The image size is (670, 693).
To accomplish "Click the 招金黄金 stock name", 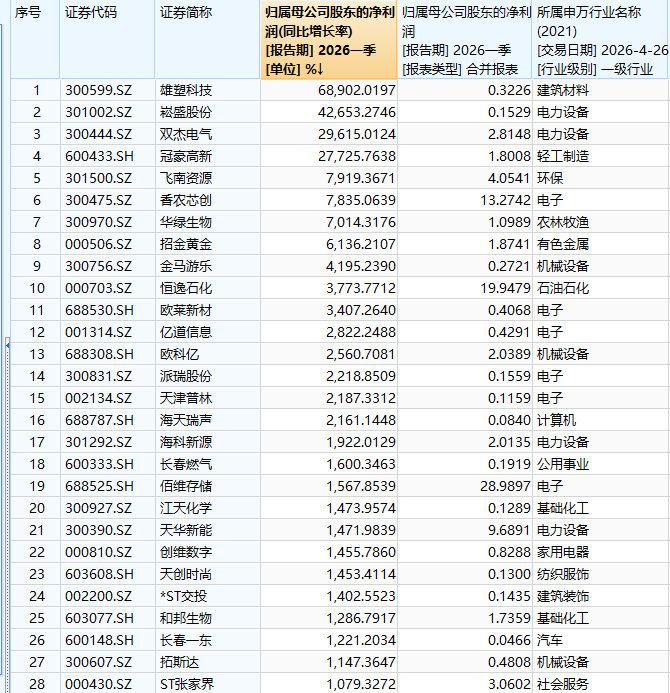I will 186,244.
